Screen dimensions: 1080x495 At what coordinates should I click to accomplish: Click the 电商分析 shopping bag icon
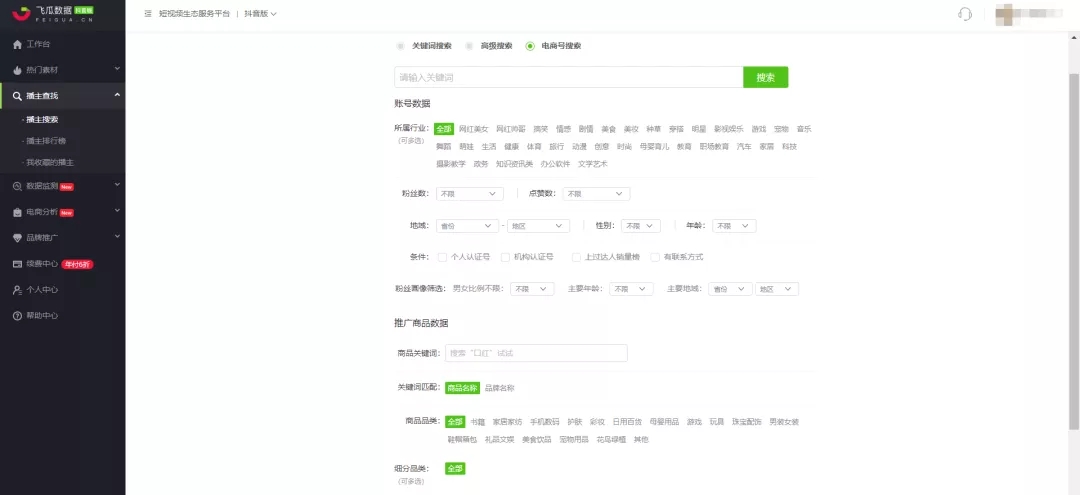click(17, 212)
